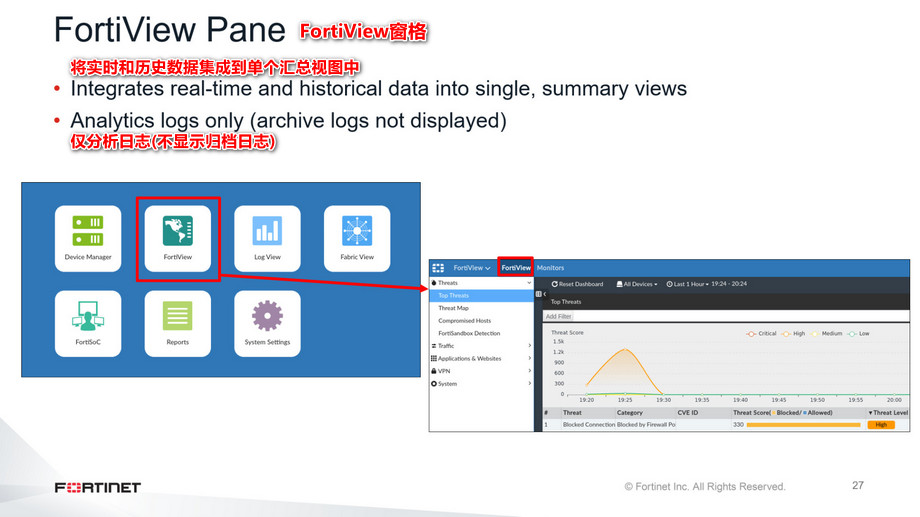
Task: Toggle the Low legend series
Action: [859, 333]
